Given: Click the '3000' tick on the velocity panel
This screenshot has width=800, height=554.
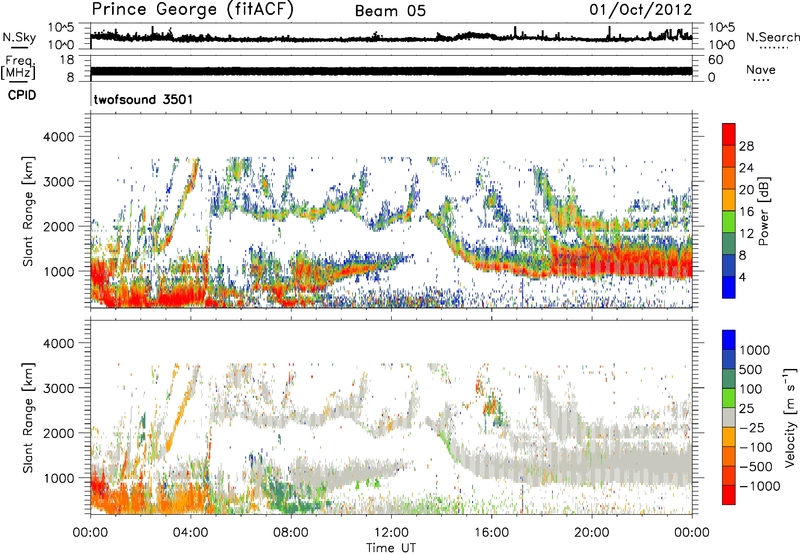Looking at the screenshot, I should (x=58, y=388).
